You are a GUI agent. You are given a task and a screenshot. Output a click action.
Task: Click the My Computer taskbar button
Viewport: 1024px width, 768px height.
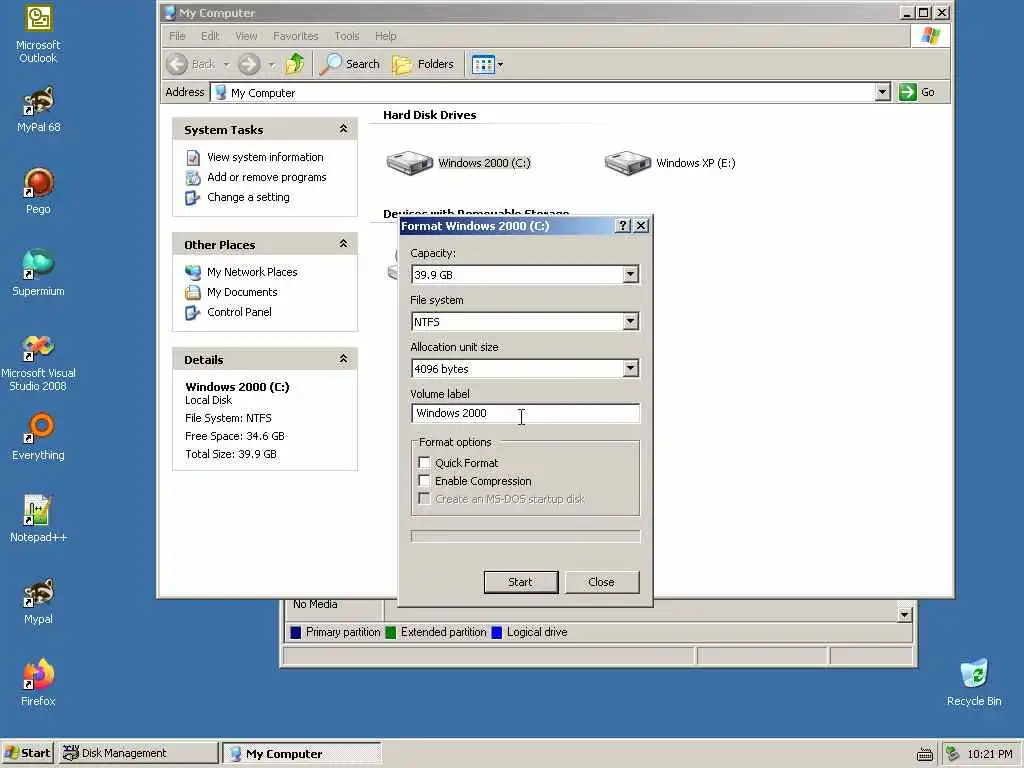coord(302,754)
